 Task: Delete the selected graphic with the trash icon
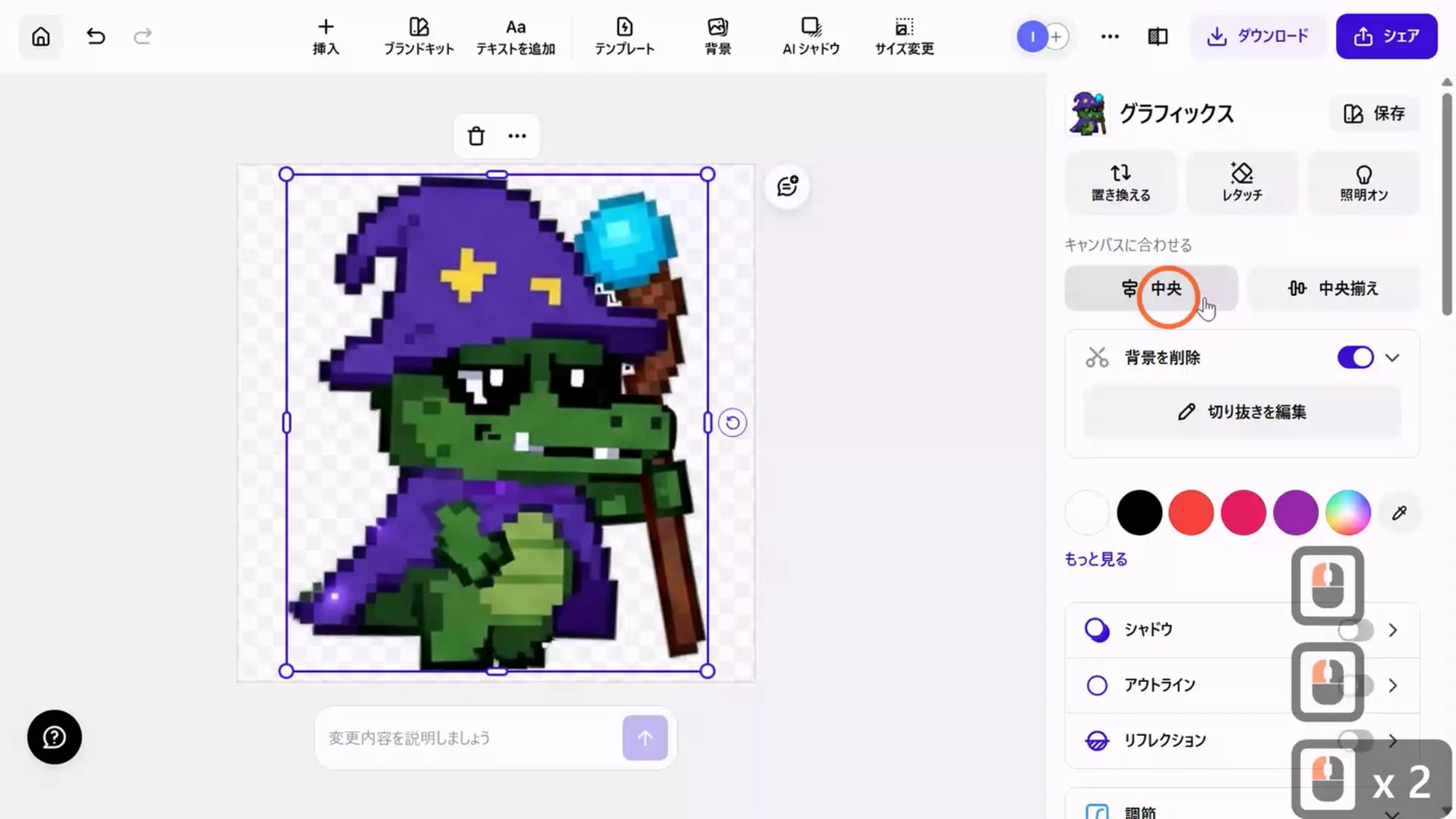point(476,136)
